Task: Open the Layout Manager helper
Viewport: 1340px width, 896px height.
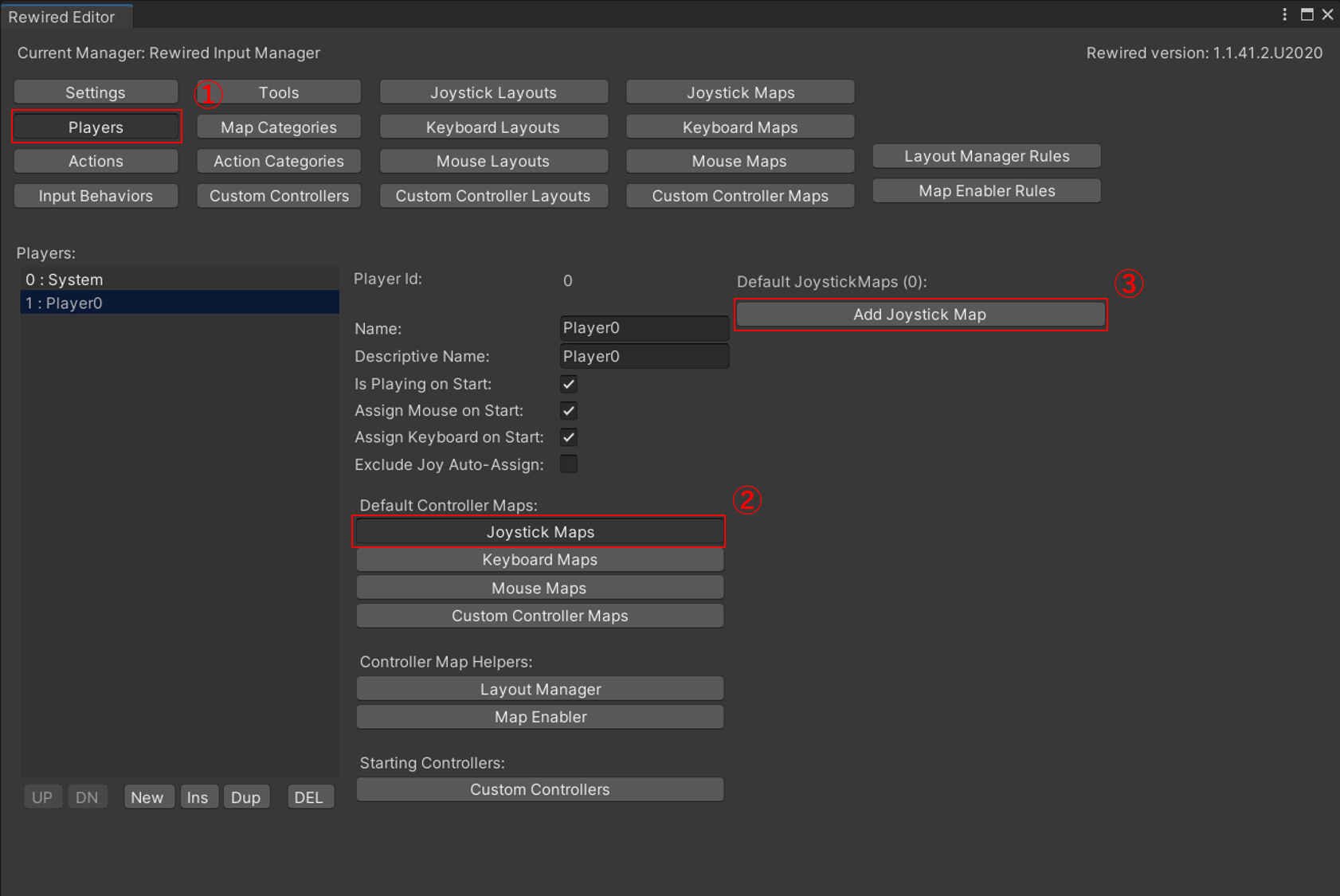Action: point(539,688)
